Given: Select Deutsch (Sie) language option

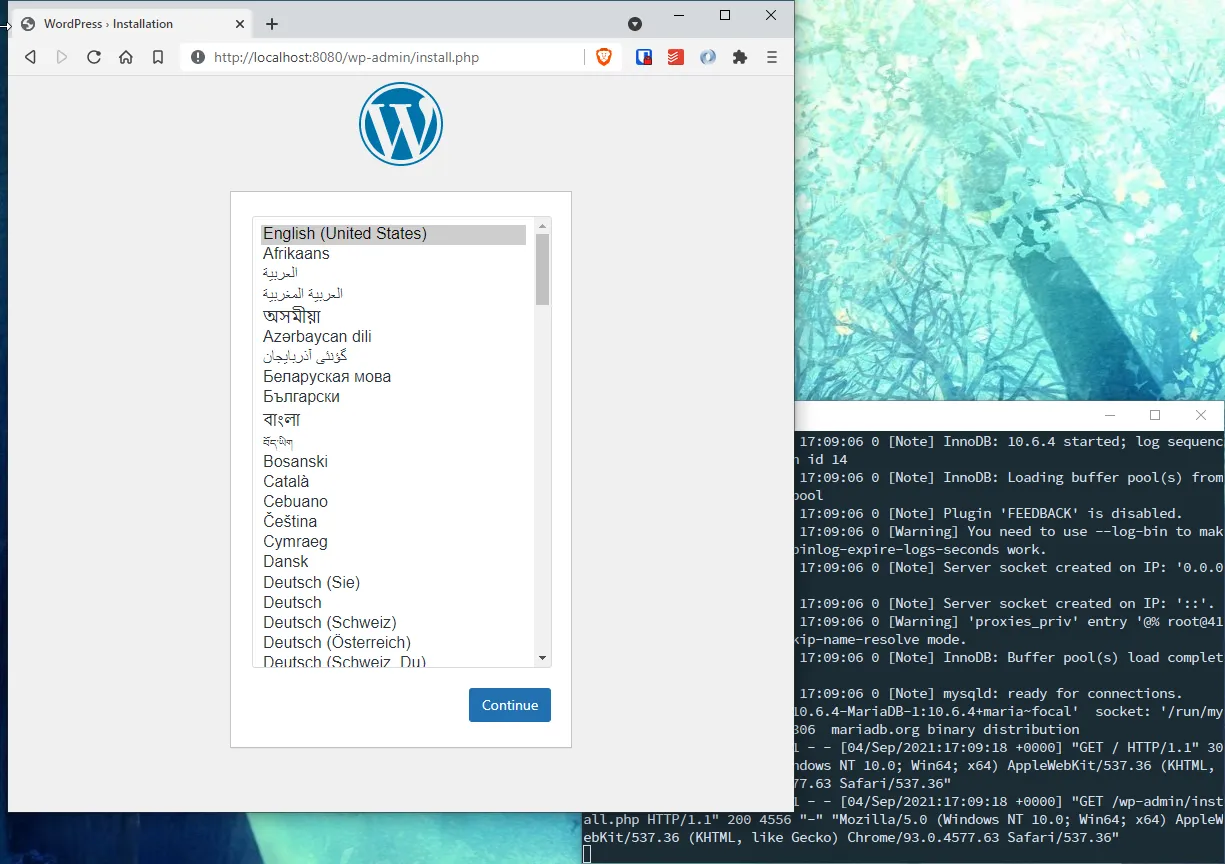Looking at the screenshot, I should (x=393, y=583).
